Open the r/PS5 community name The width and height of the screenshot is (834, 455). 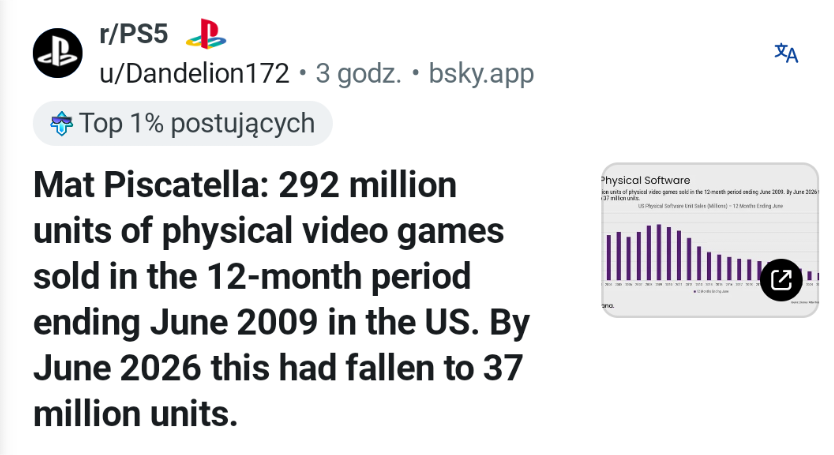(x=134, y=34)
